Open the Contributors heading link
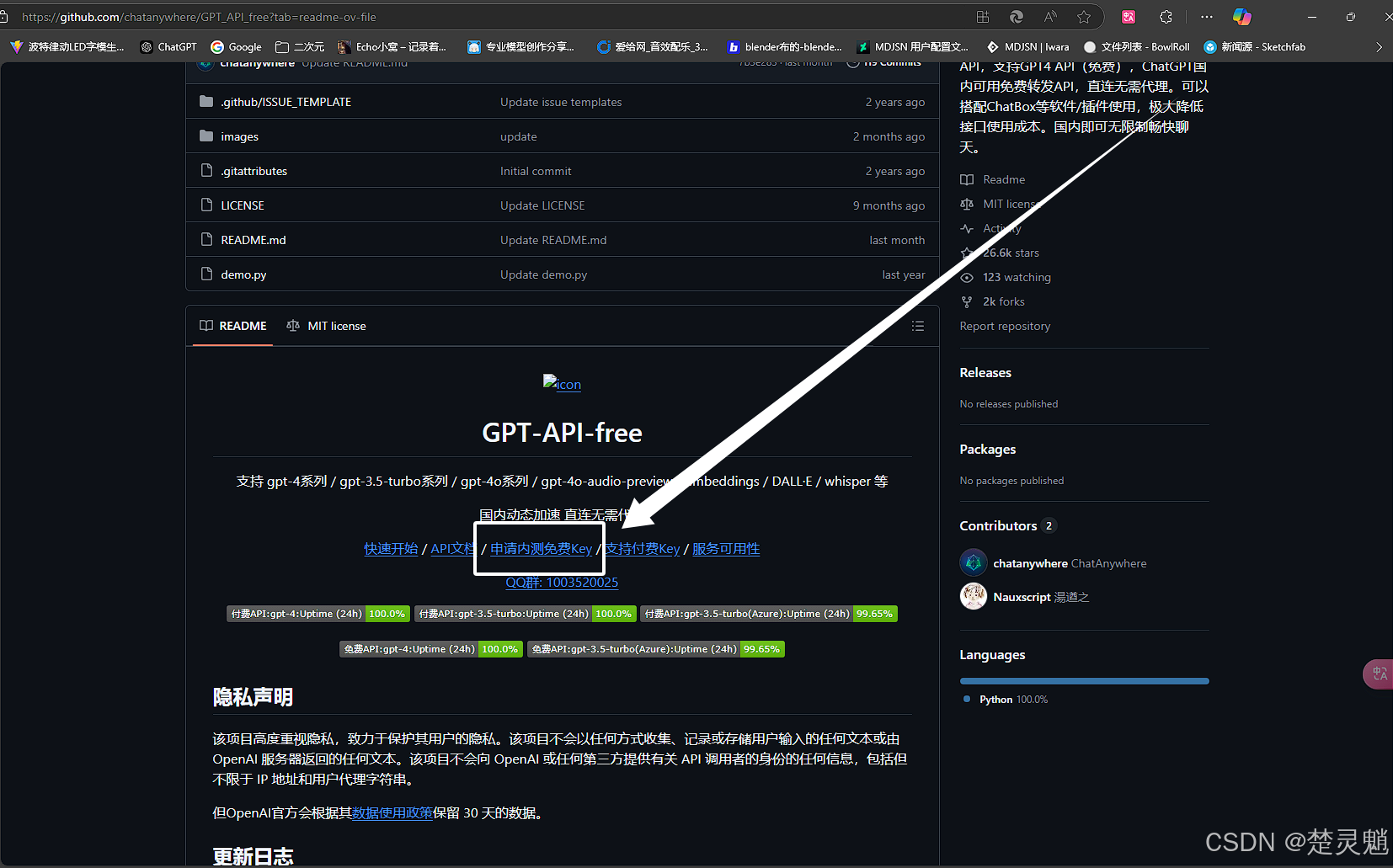1393x868 pixels. [1008, 525]
